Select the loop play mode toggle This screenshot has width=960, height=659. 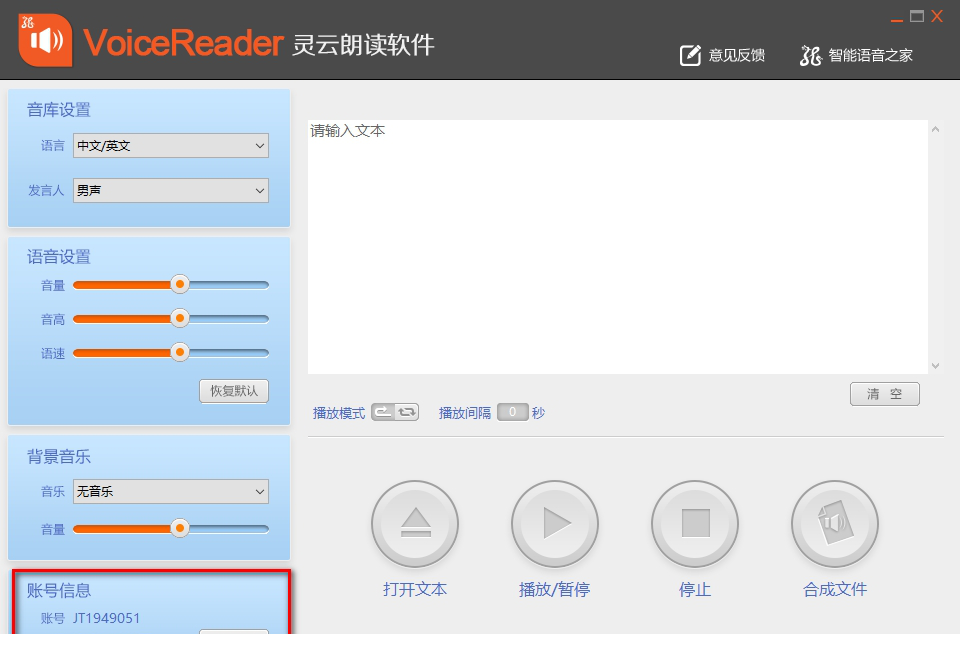tap(407, 412)
